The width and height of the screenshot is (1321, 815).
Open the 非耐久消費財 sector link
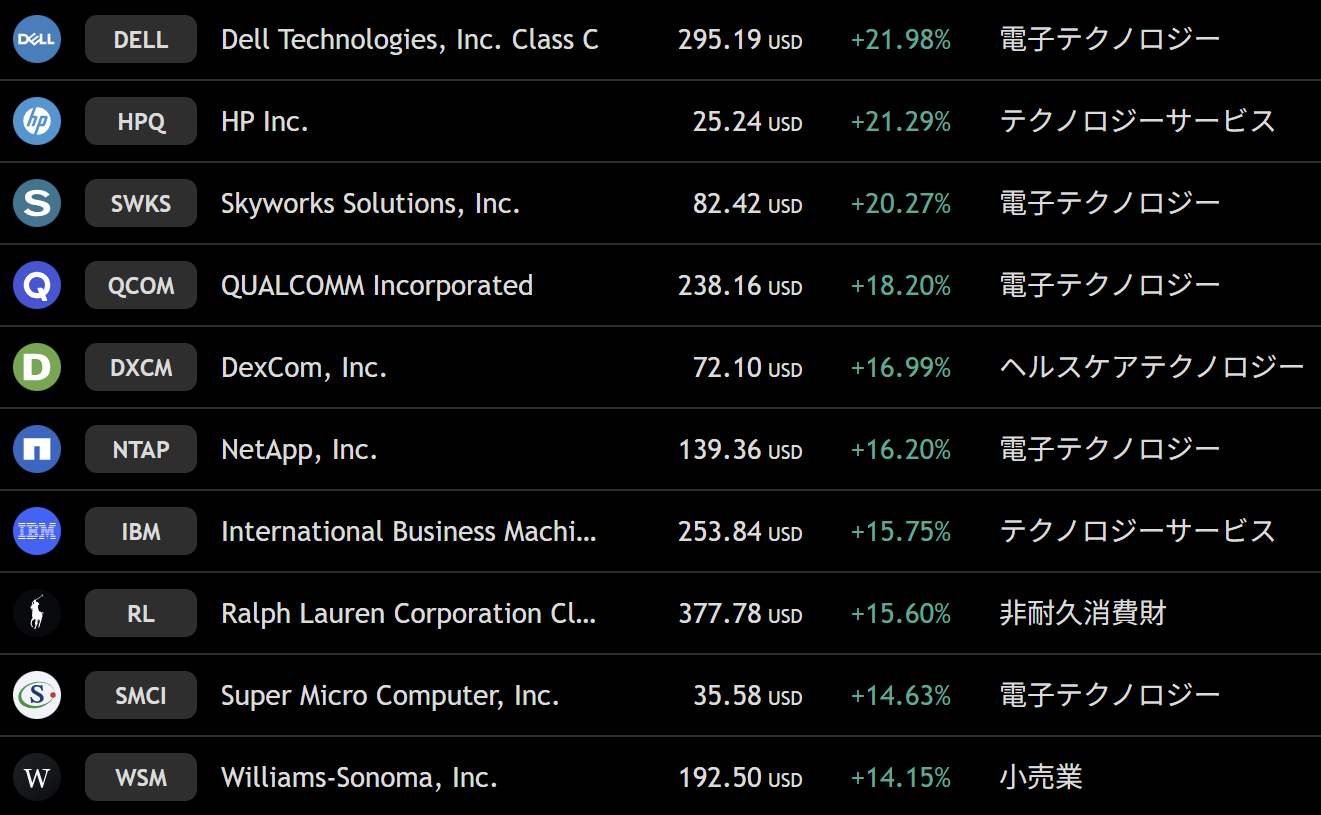(1083, 613)
